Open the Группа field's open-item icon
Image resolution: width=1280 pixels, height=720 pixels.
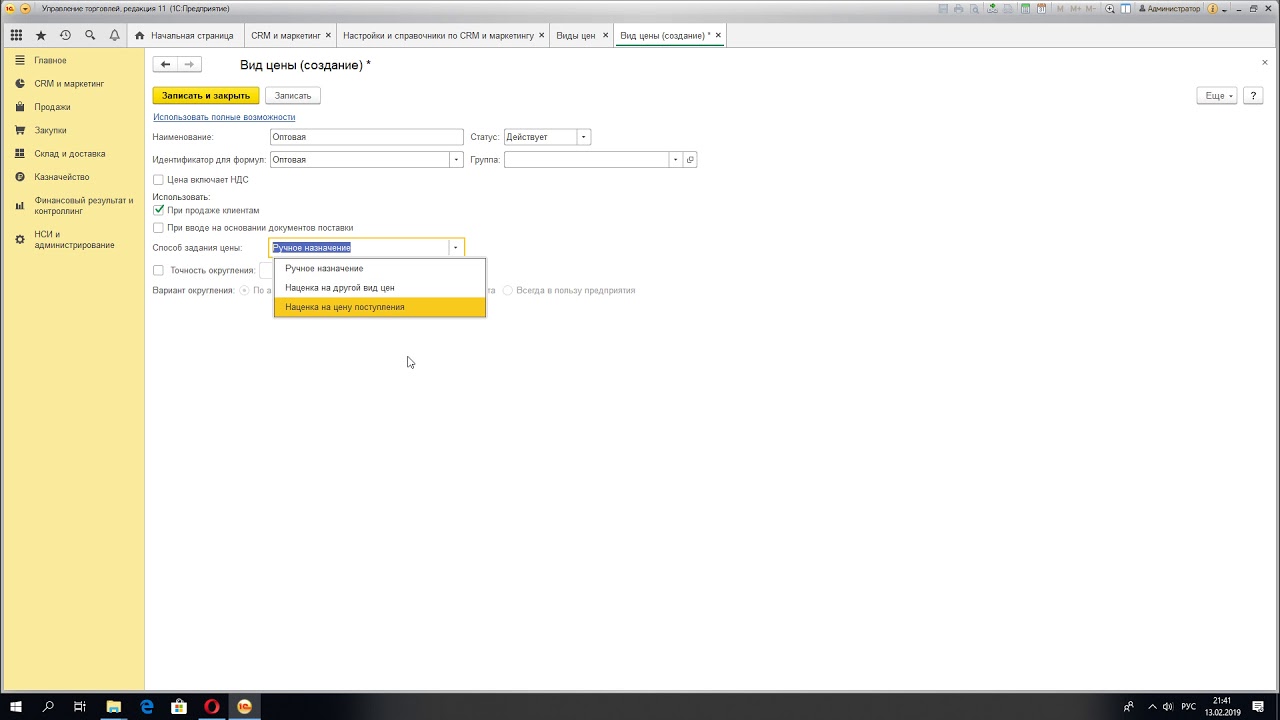pyautogui.click(x=690, y=160)
